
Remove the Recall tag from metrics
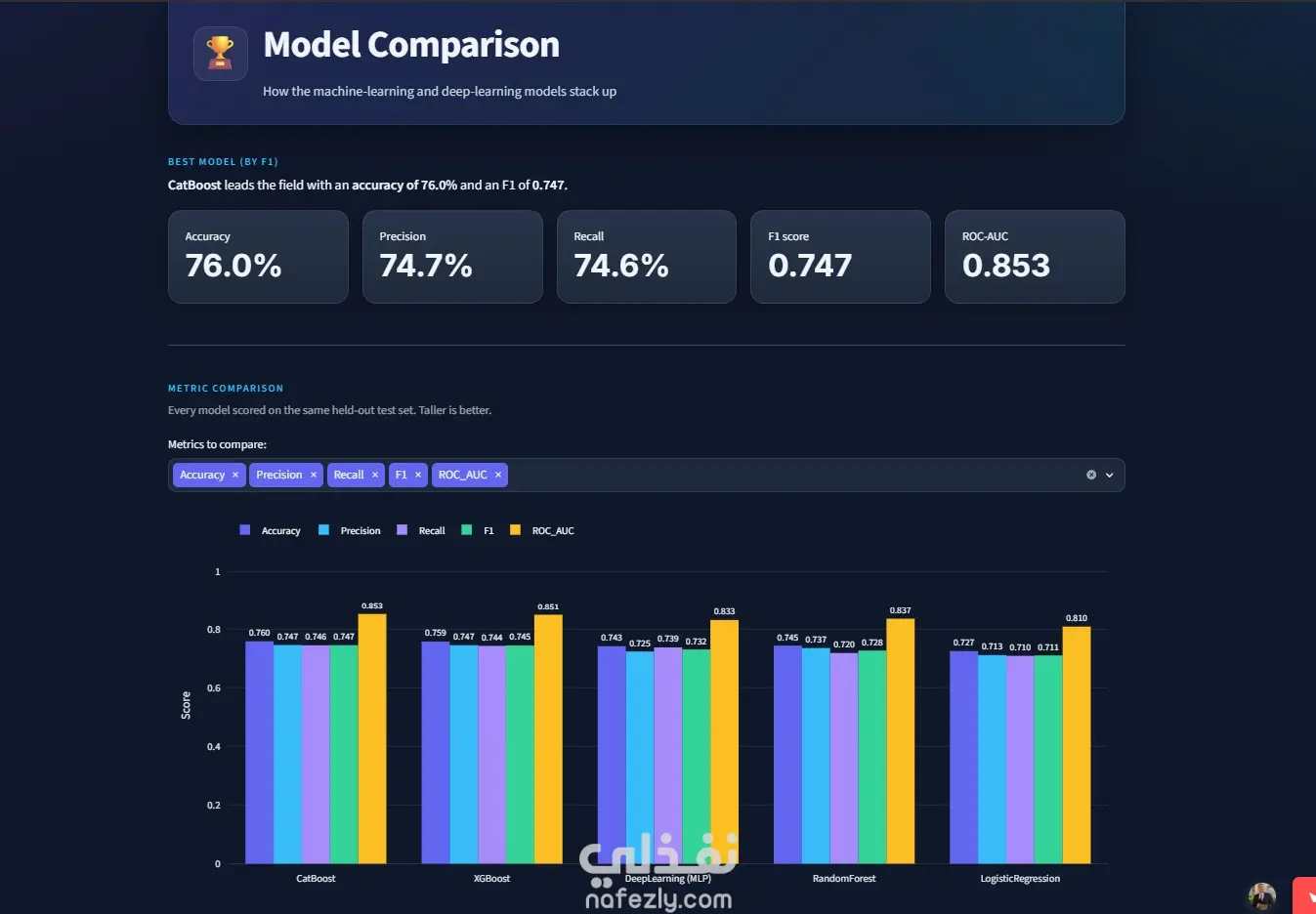click(x=375, y=475)
